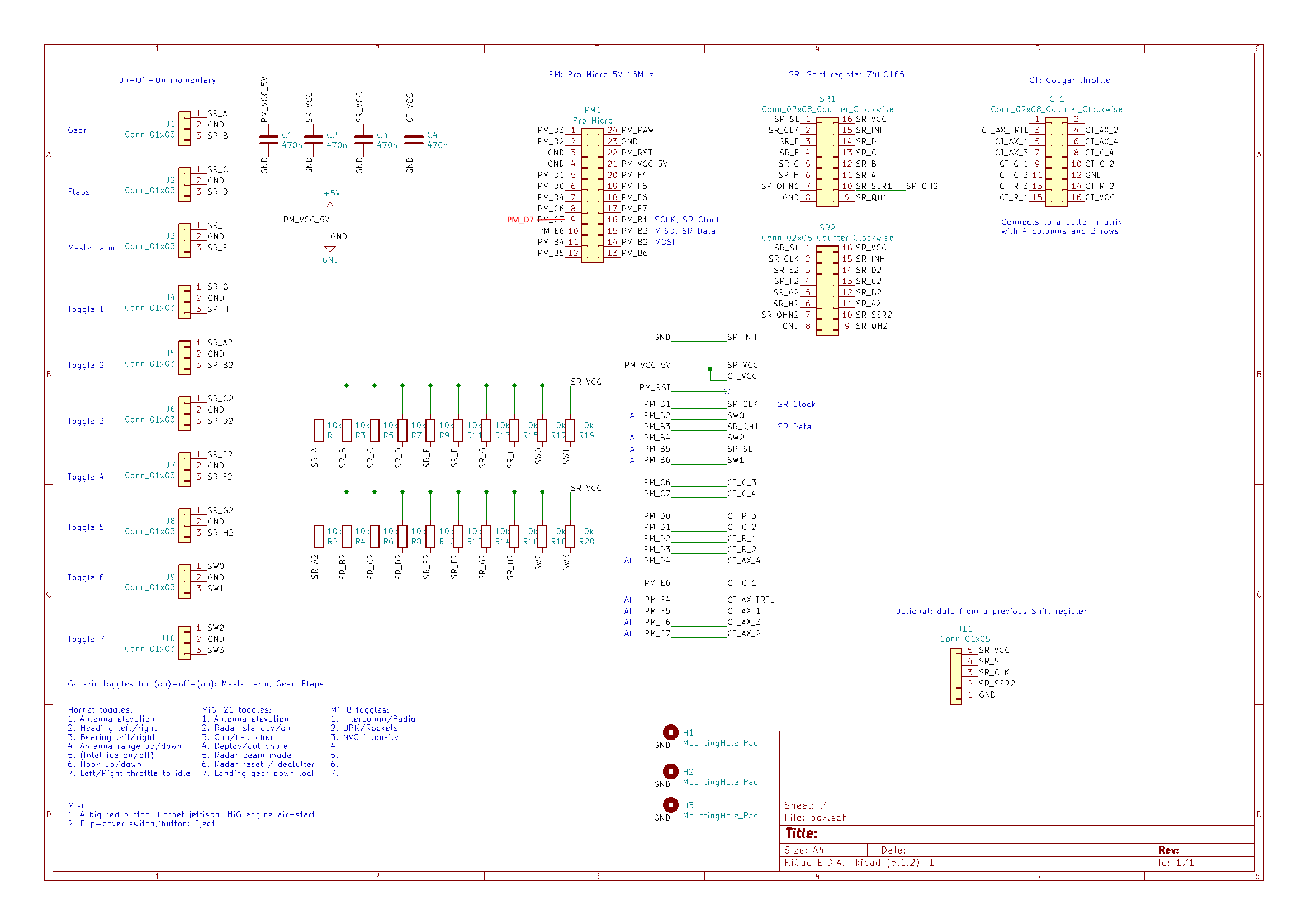This screenshot has height=924, width=1307.
Task: Select the red PM_D7 label
Action: [520, 220]
